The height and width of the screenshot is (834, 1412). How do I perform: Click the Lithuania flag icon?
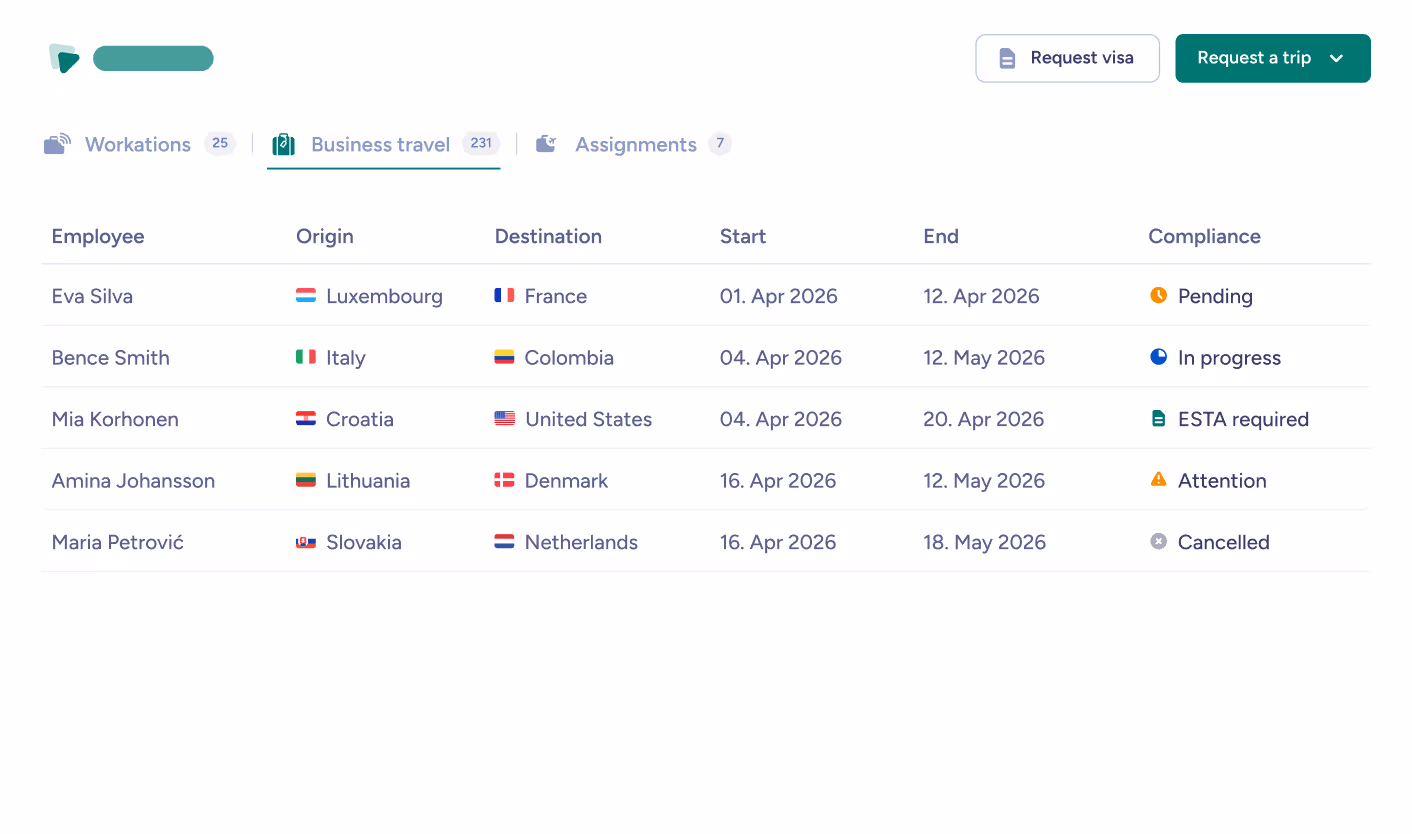[306, 480]
